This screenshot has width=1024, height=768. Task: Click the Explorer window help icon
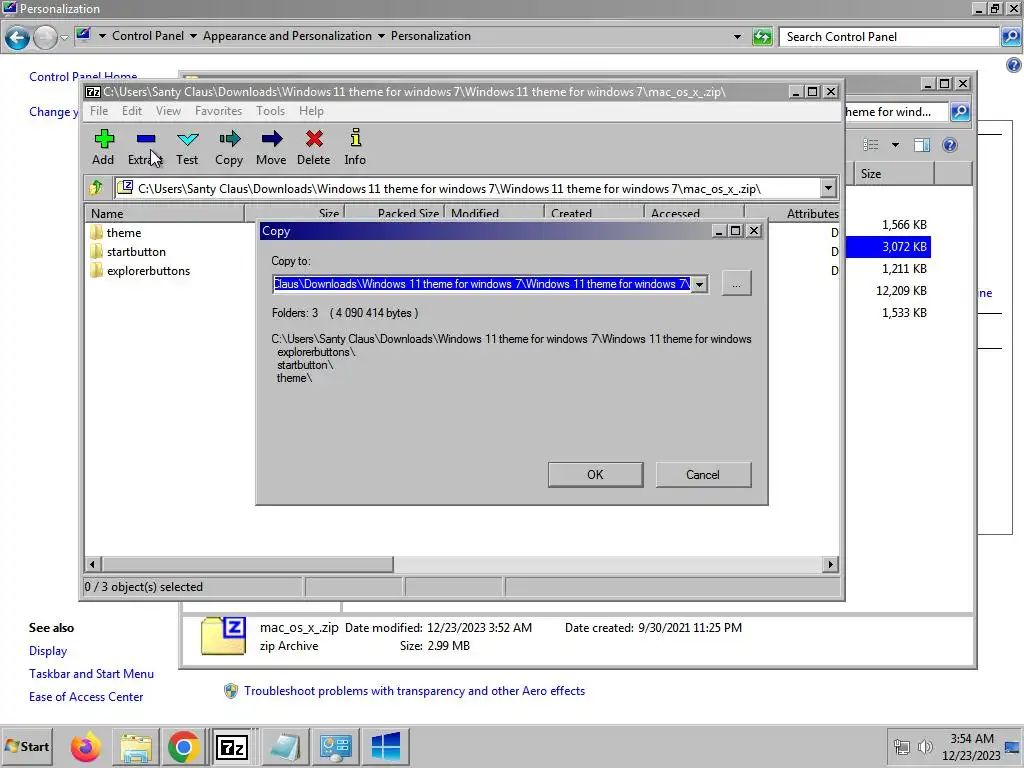point(950,145)
